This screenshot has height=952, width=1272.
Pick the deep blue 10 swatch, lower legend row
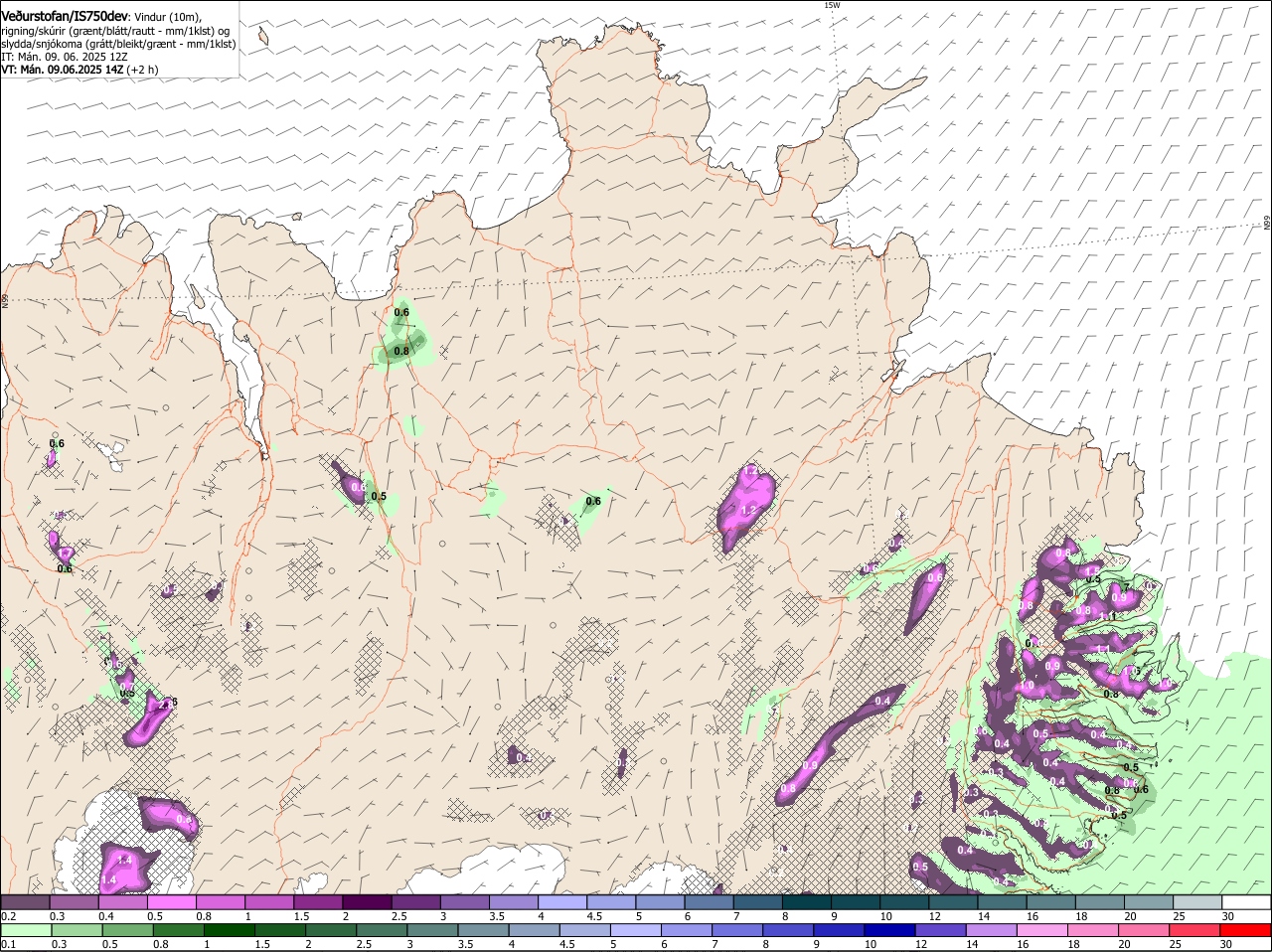tap(889, 931)
